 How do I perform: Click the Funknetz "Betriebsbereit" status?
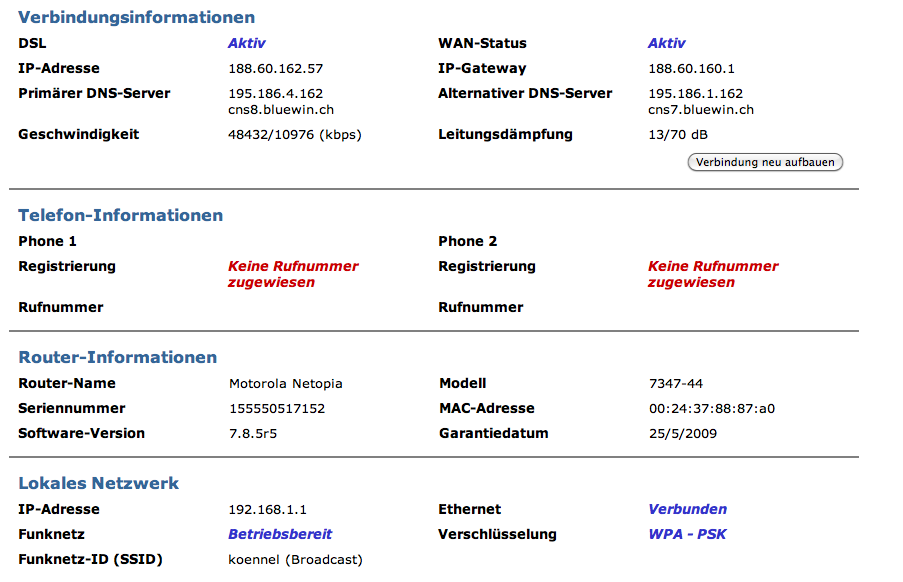[280, 534]
